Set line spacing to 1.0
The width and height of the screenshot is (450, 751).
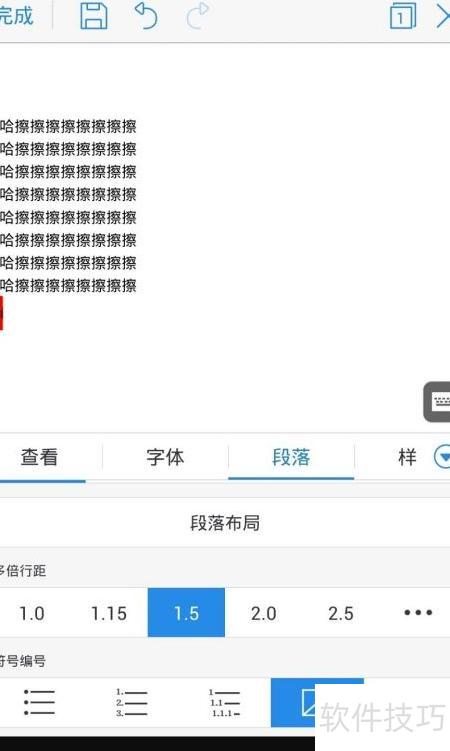[32, 613]
